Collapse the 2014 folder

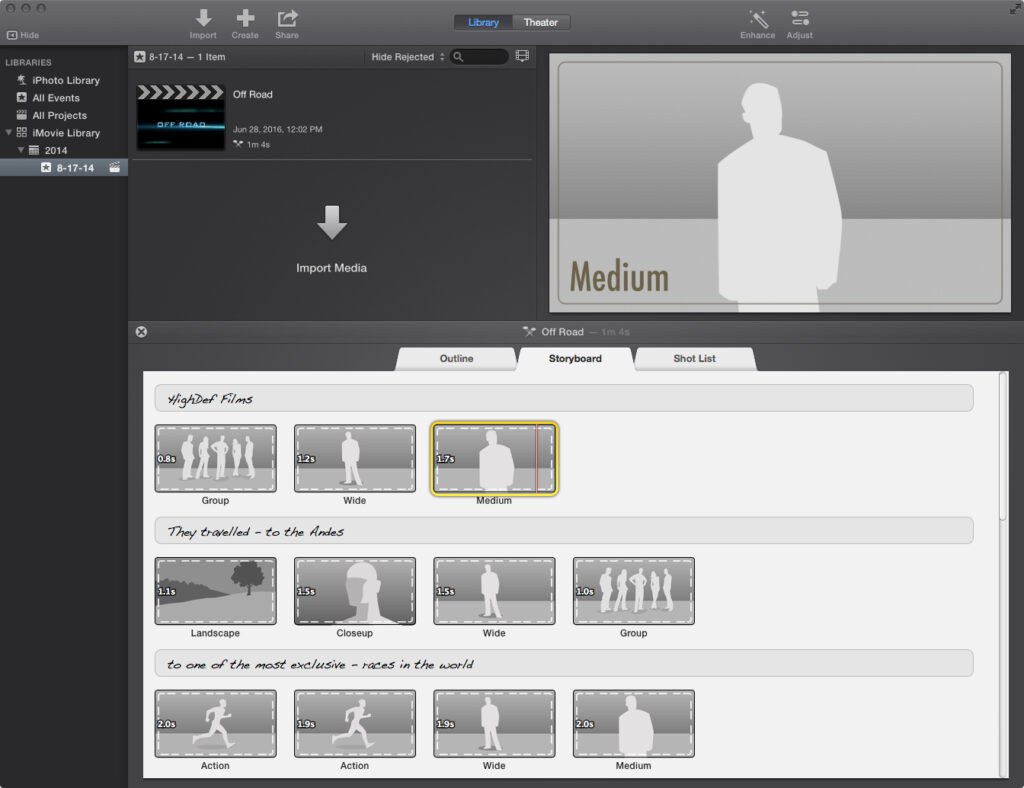[21, 150]
